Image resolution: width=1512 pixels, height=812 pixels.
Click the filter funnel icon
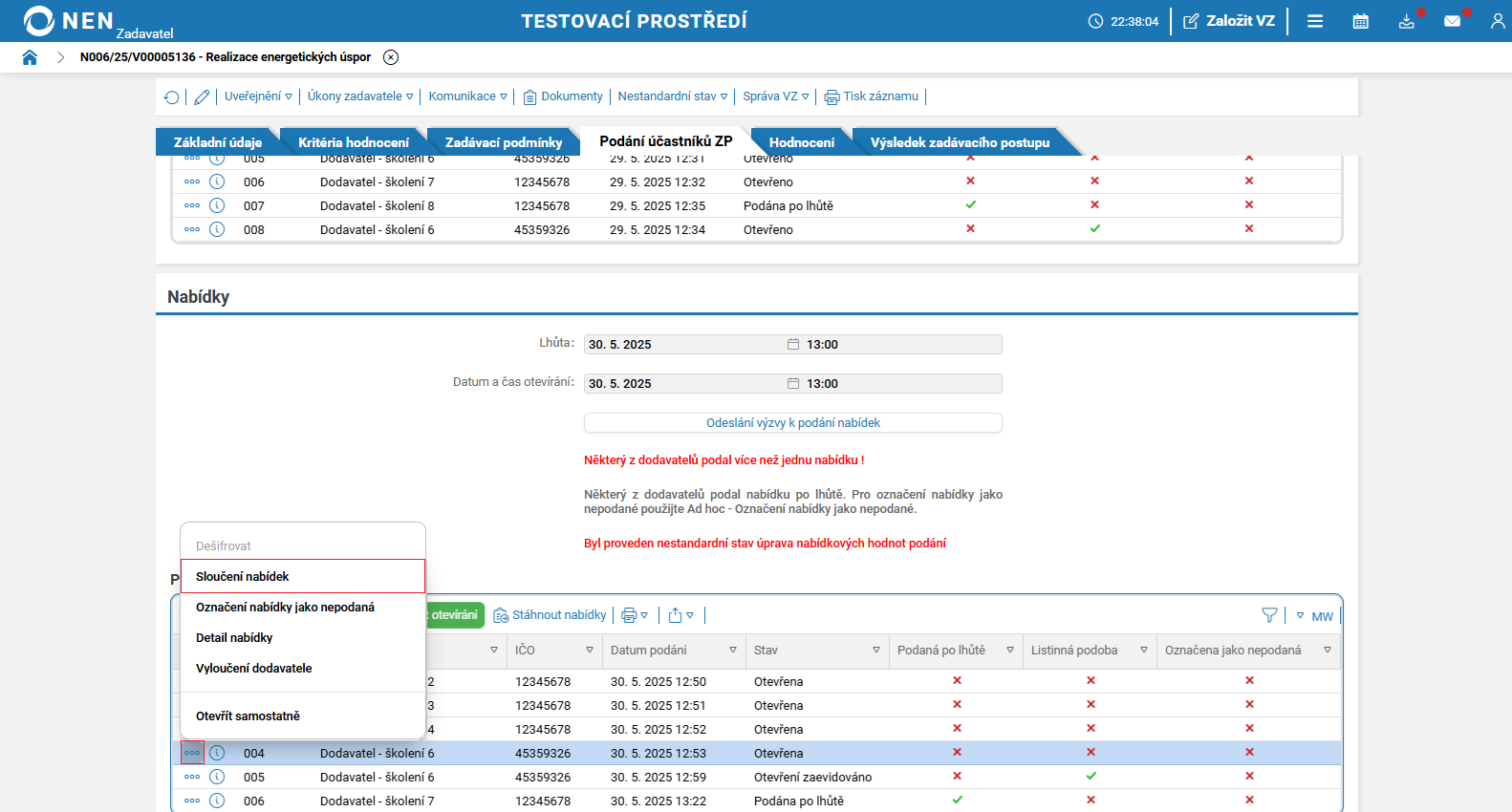click(1269, 616)
